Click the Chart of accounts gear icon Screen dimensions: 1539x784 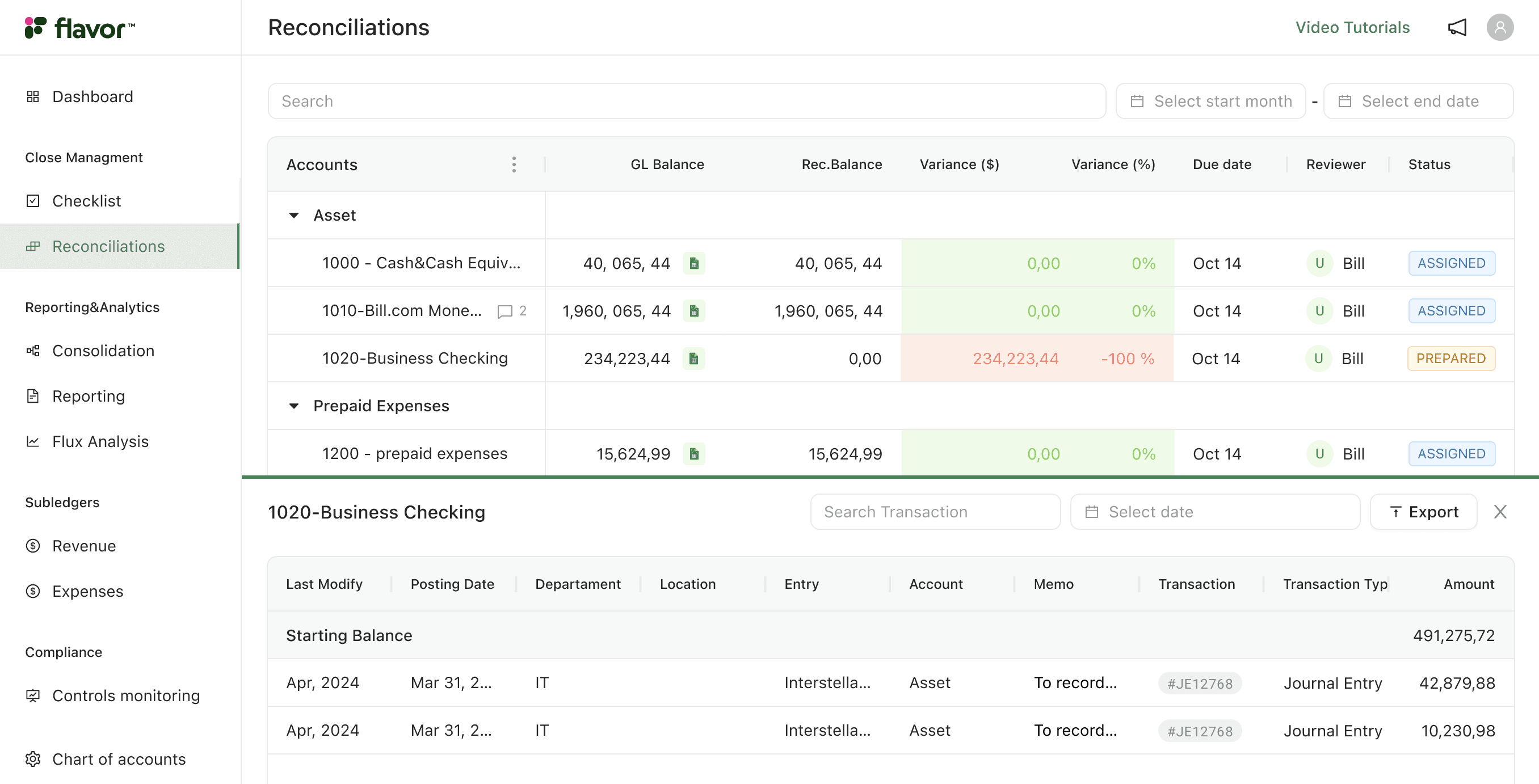[x=33, y=759]
